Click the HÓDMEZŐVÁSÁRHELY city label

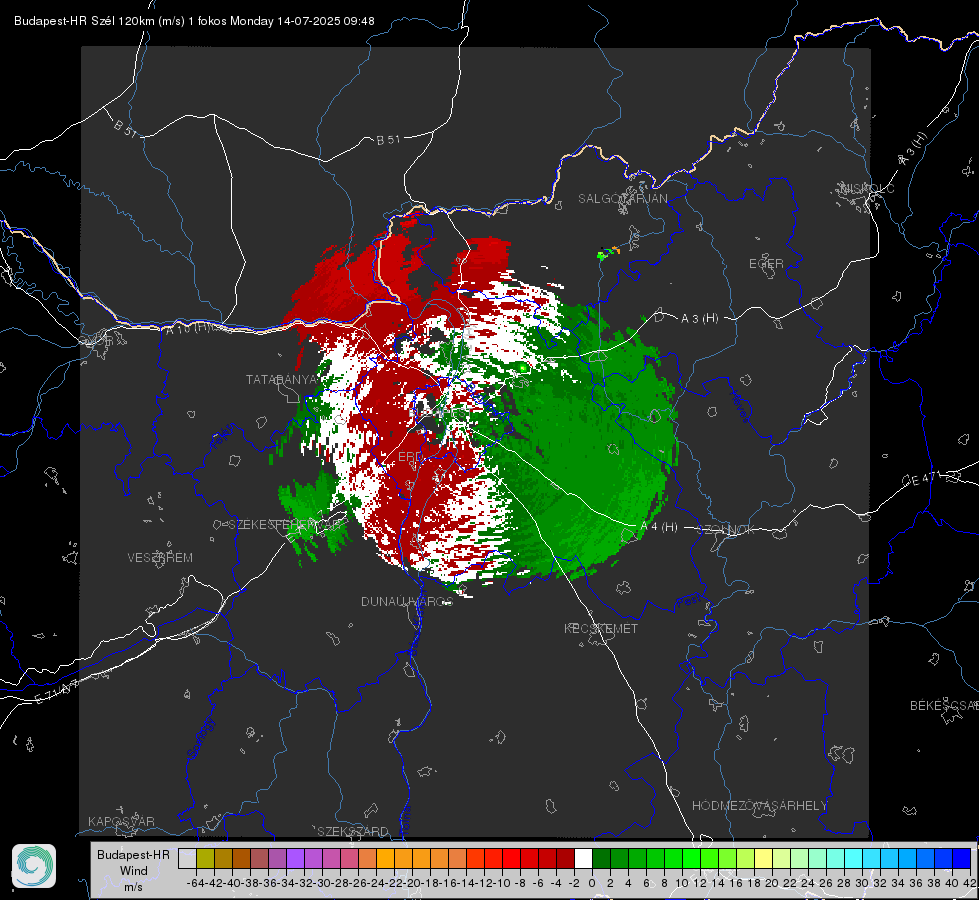tap(759, 806)
